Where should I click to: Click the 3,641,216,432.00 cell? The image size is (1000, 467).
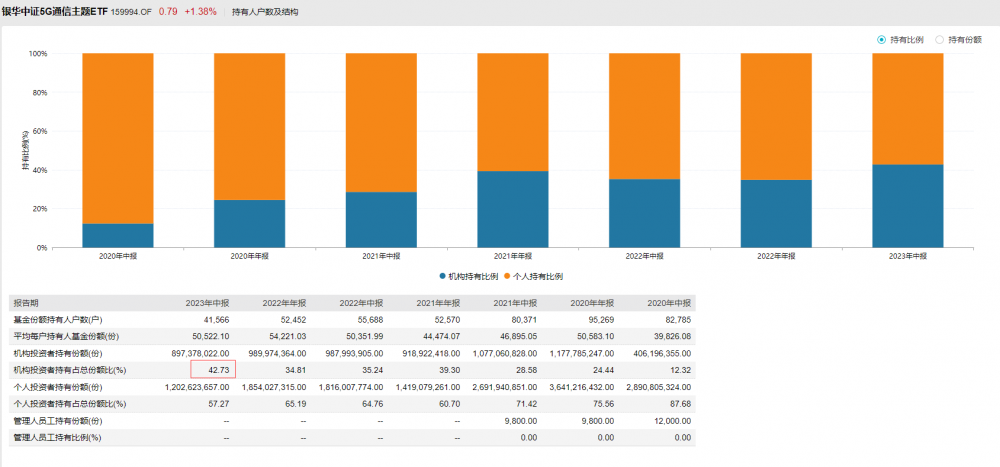[x=580, y=387]
